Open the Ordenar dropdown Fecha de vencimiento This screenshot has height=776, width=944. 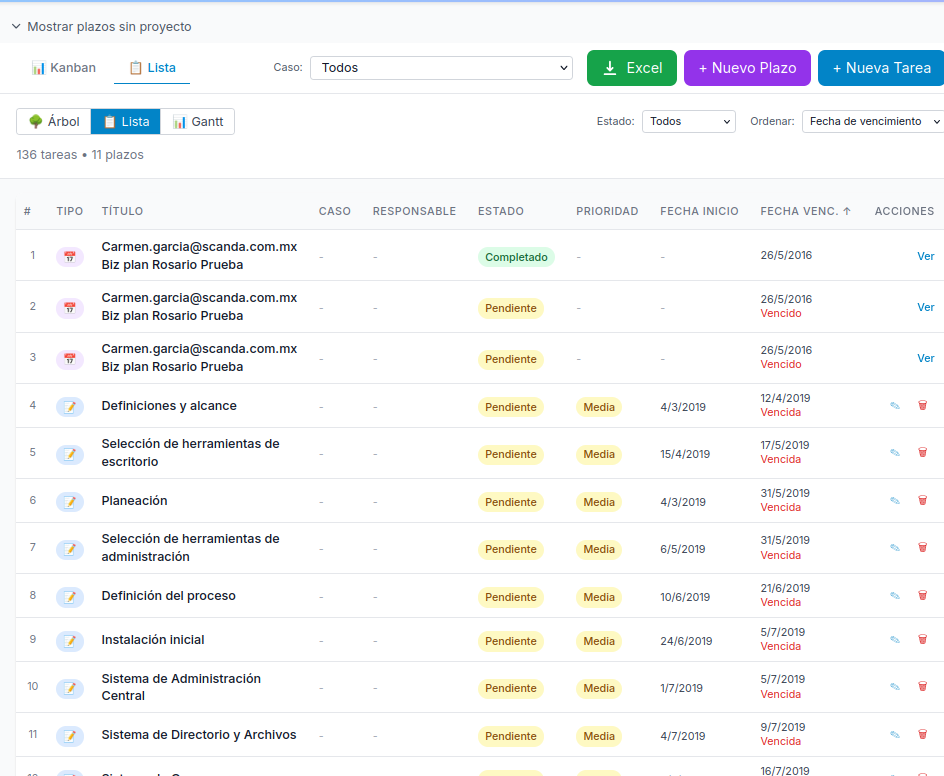873,122
